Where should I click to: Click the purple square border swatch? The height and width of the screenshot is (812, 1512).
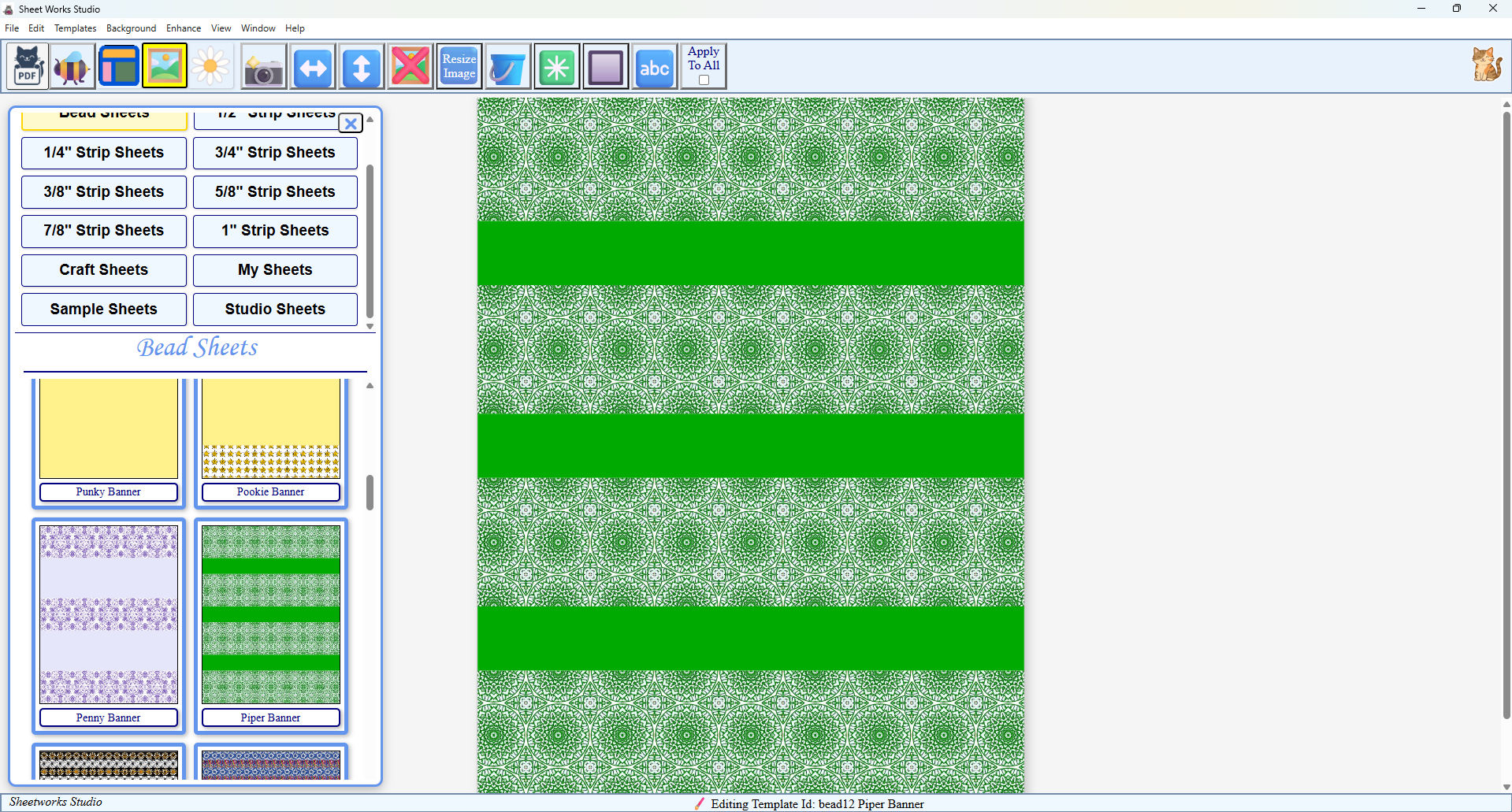click(x=606, y=65)
